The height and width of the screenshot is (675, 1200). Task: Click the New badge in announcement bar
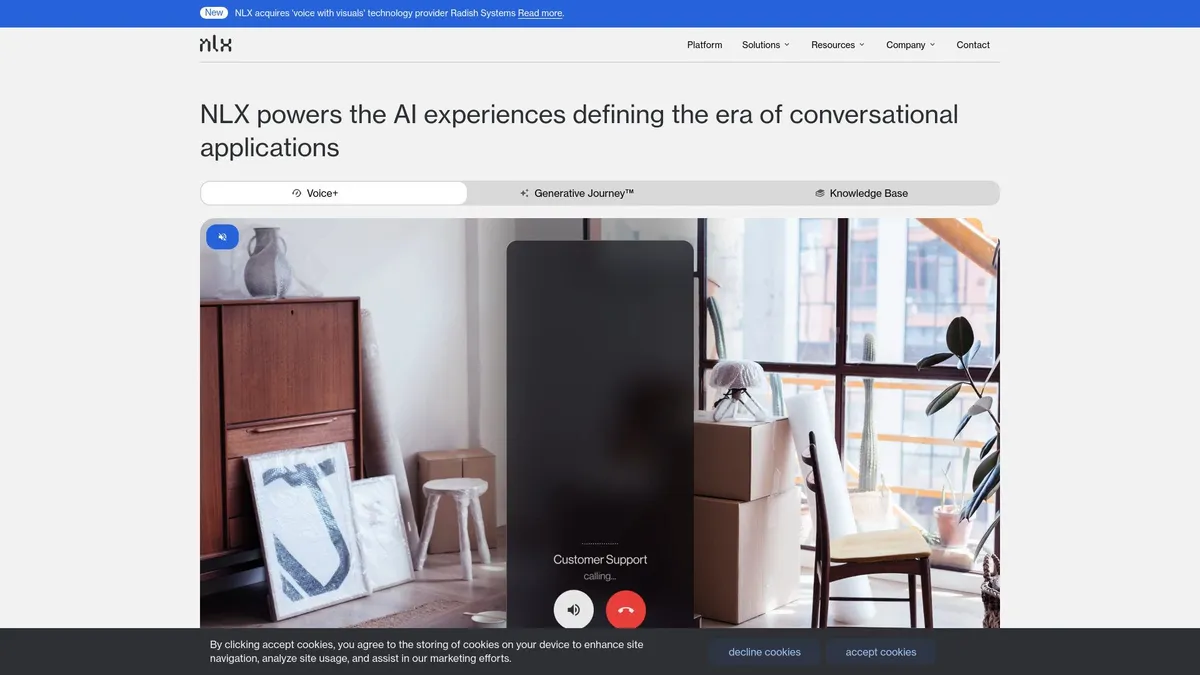point(214,13)
